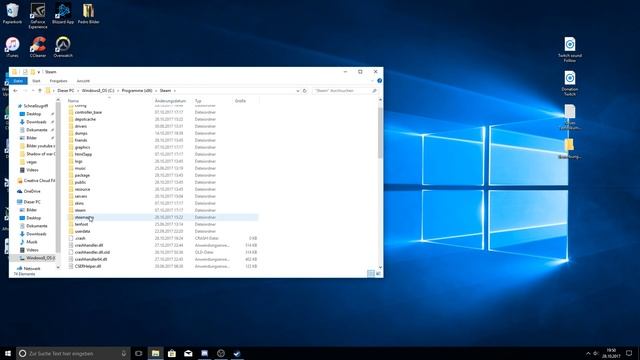Open Explorer help question mark
The width and height of the screenshot is (640, 360).
click(x=379, y=81)
